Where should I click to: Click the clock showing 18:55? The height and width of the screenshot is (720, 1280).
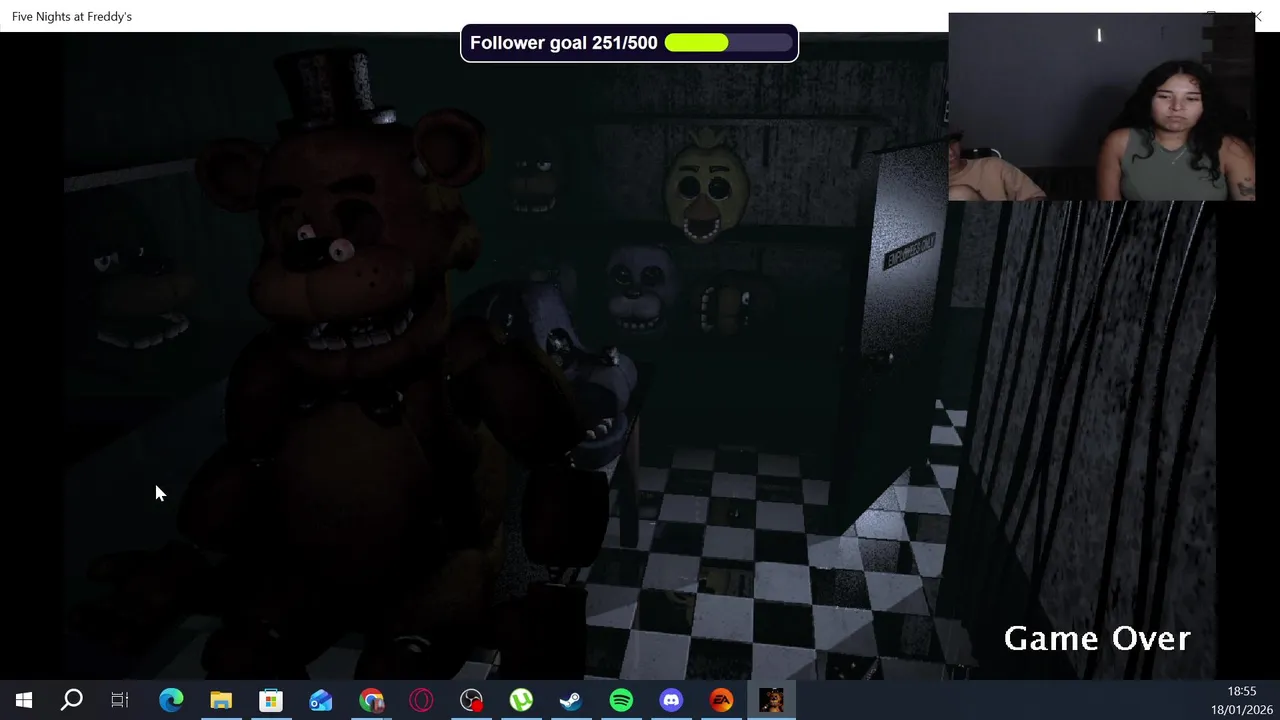click(1241, 691)
